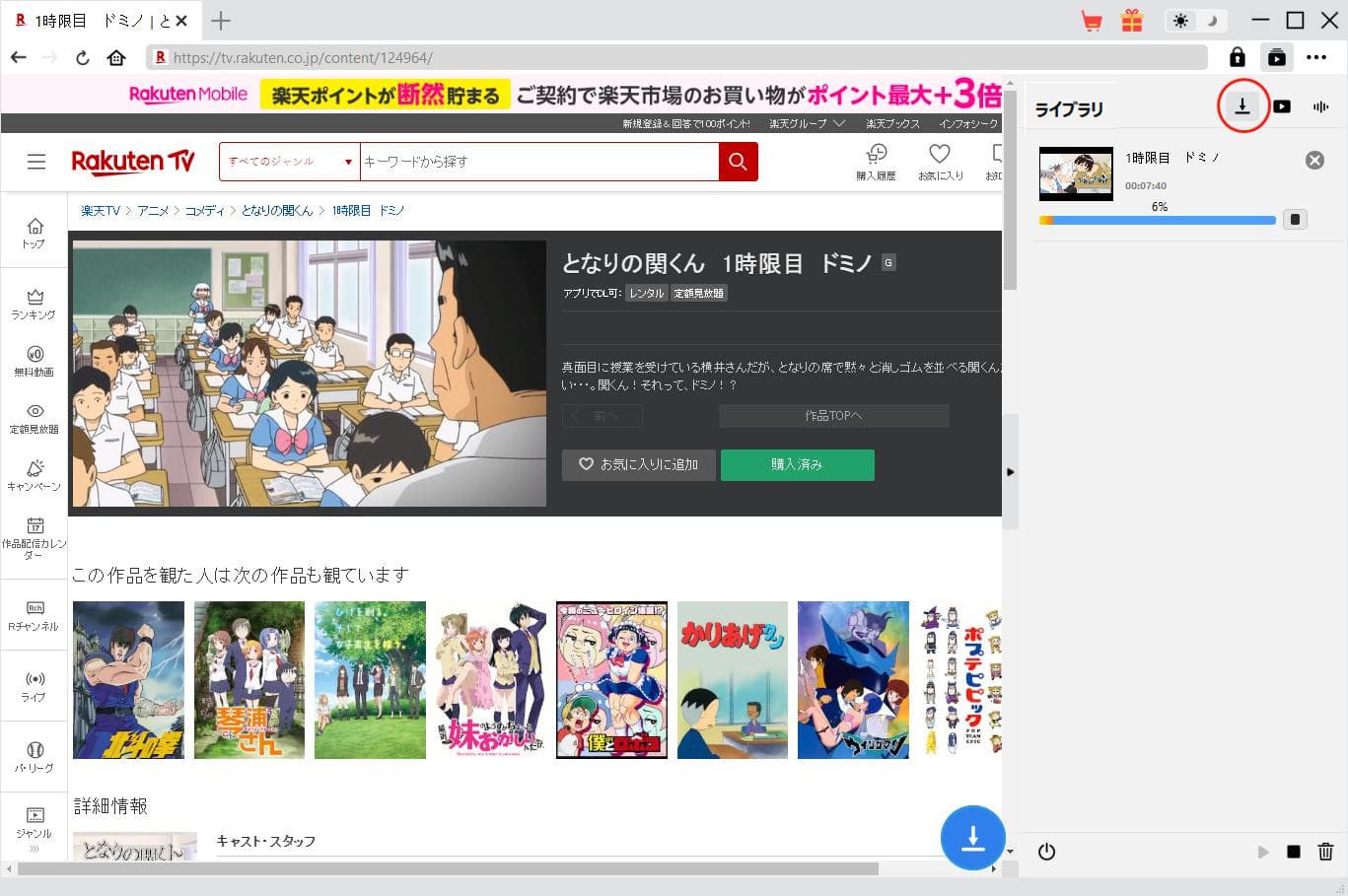This screenshot has height=896, width=1348.
Task: Click the red gift box icon
Action: point(1132,21)
